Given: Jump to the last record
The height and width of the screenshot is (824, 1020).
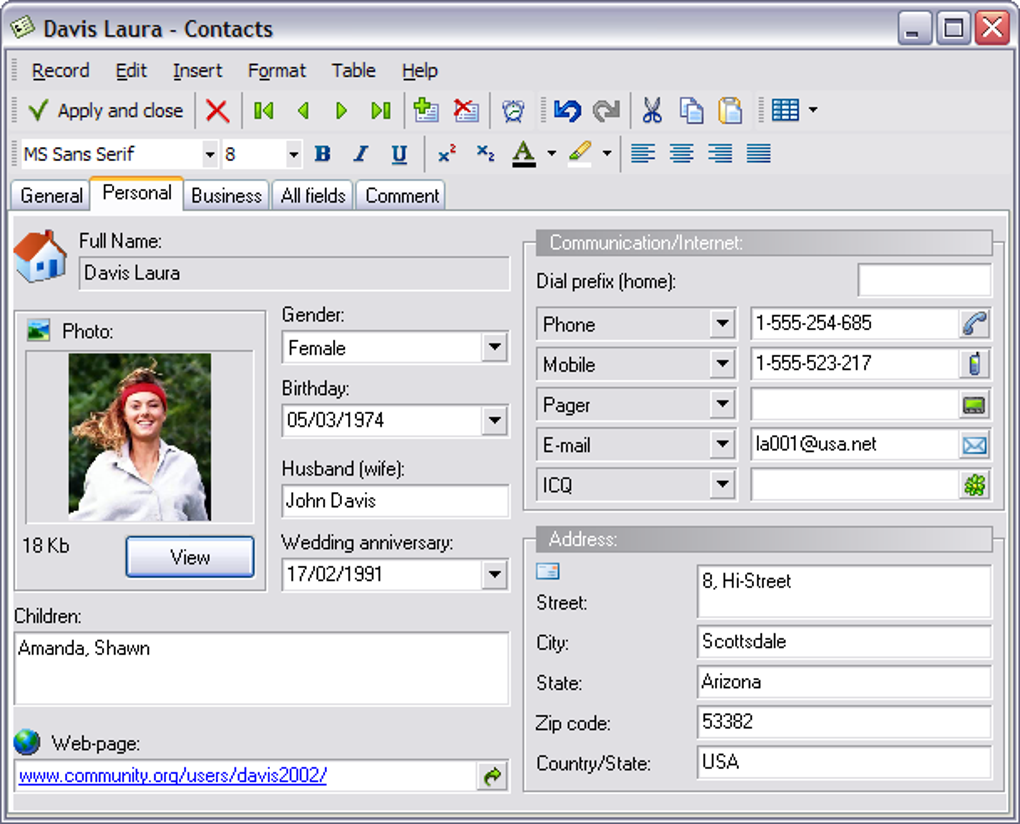Looking at the screenshot, I should pos(380,111).
